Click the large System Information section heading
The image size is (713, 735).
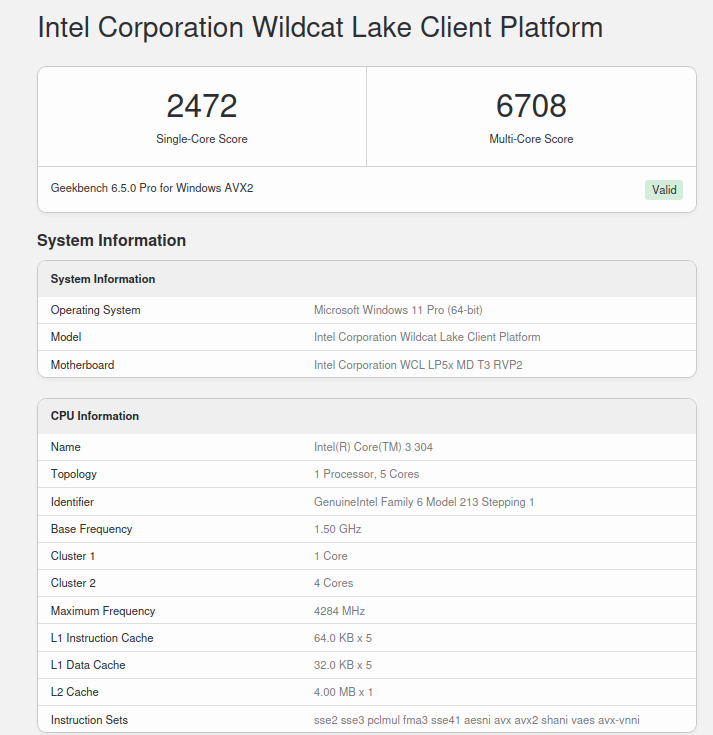click(111, 240)
